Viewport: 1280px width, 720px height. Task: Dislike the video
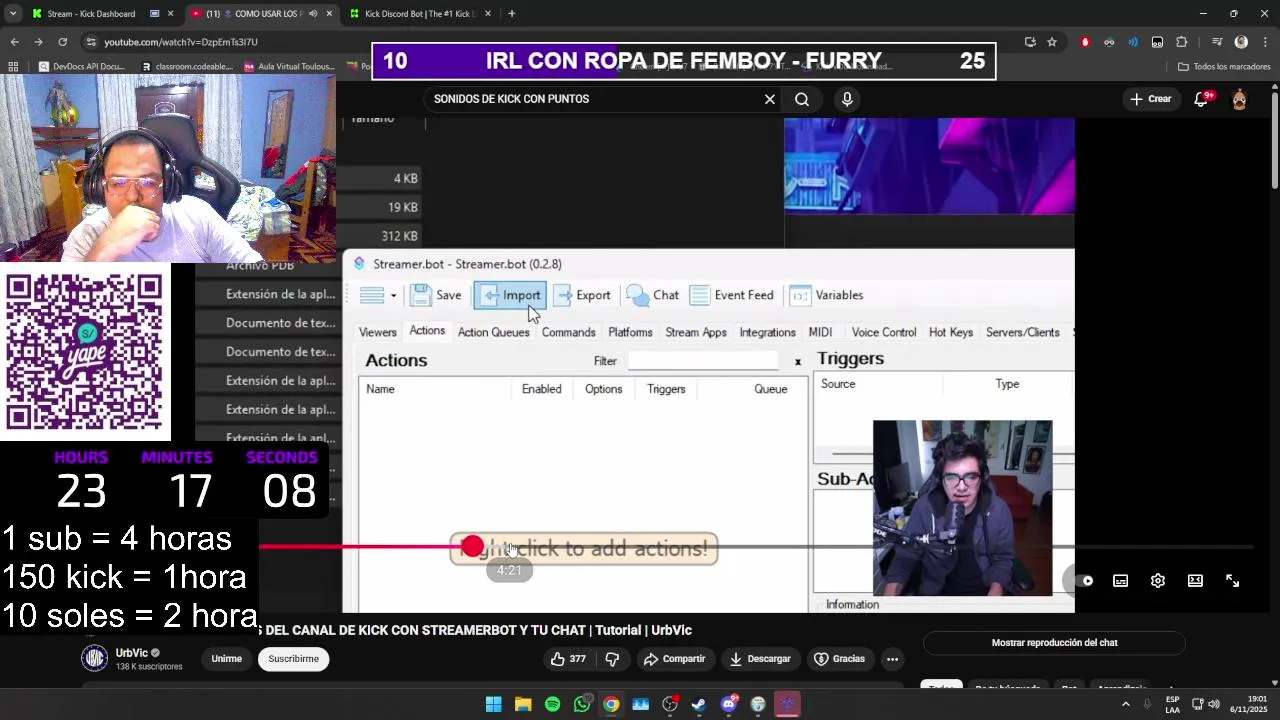tap(612, 659)
